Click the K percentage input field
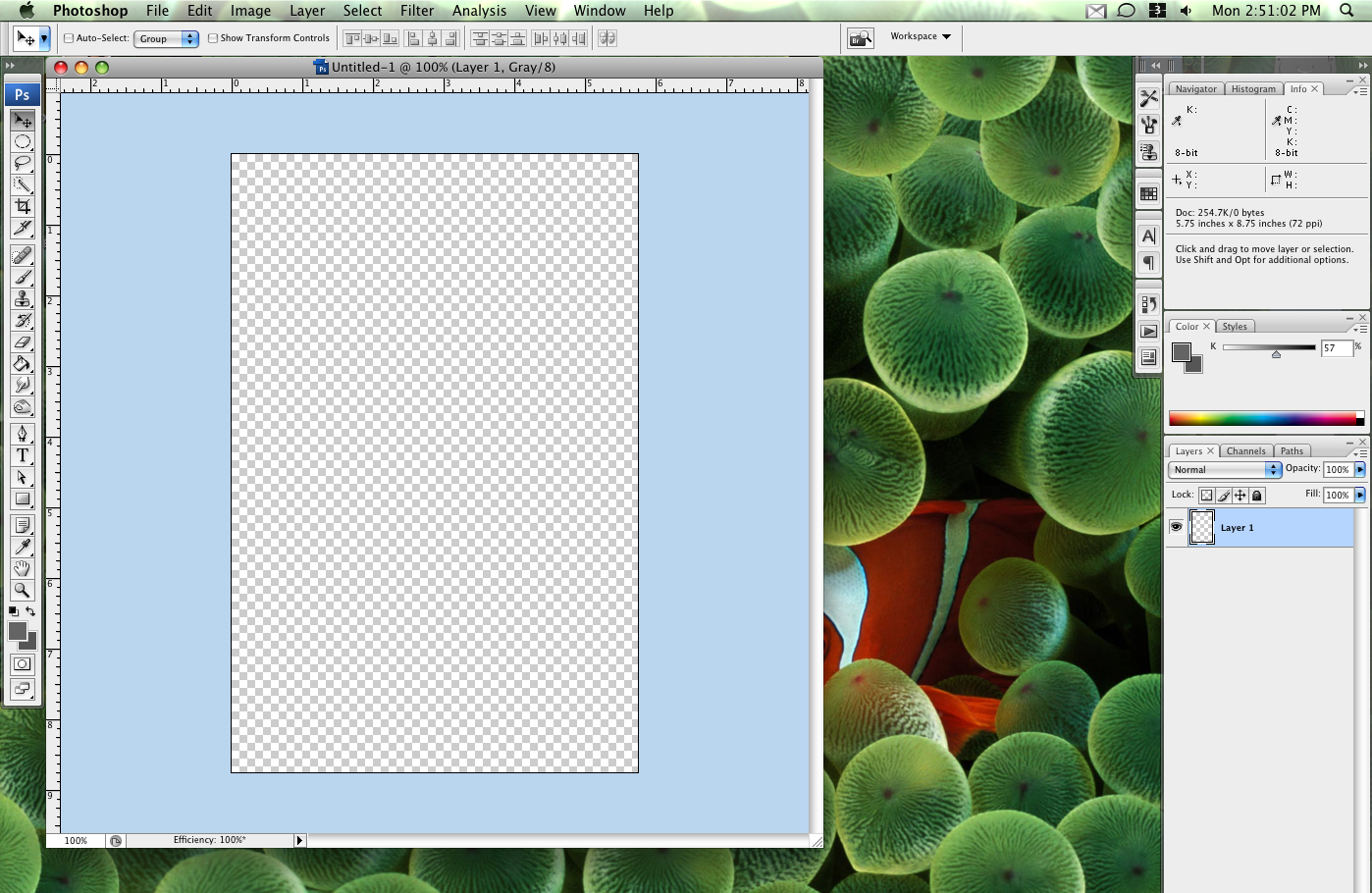Viewport: 1372px width, 893px height. click(x=1336, y=348)
